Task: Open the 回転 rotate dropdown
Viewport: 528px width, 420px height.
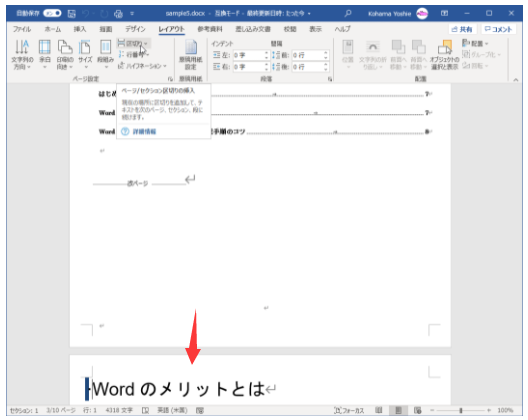Action: click(x=475, y=65)
